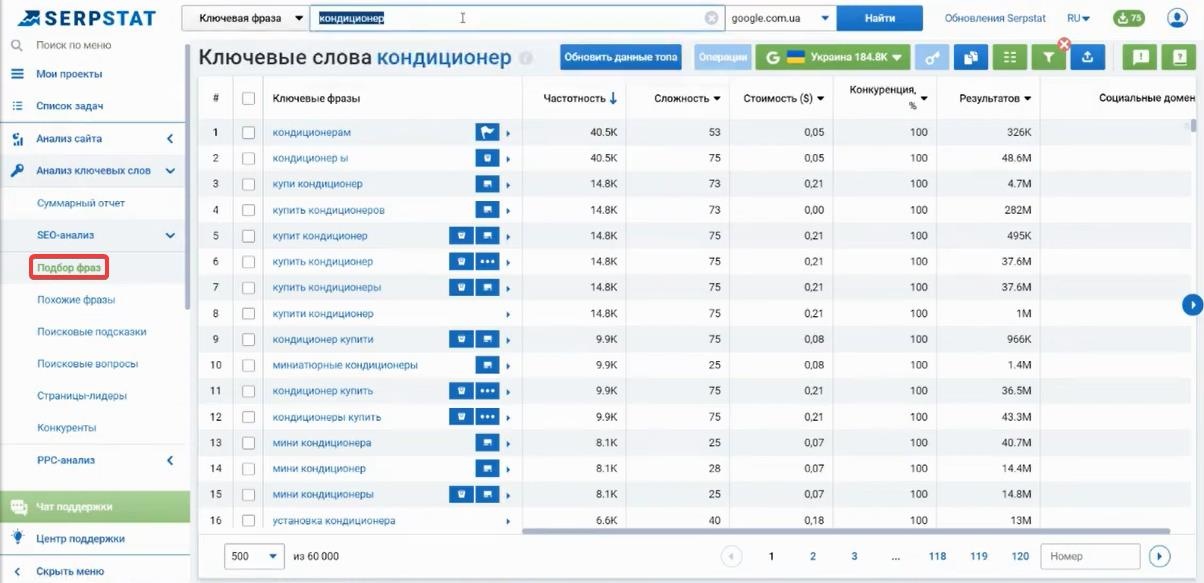The width and height of the screenshot is (1204, 583).
Task: Open Мои проекты in the sidebar
Action: 69,74
